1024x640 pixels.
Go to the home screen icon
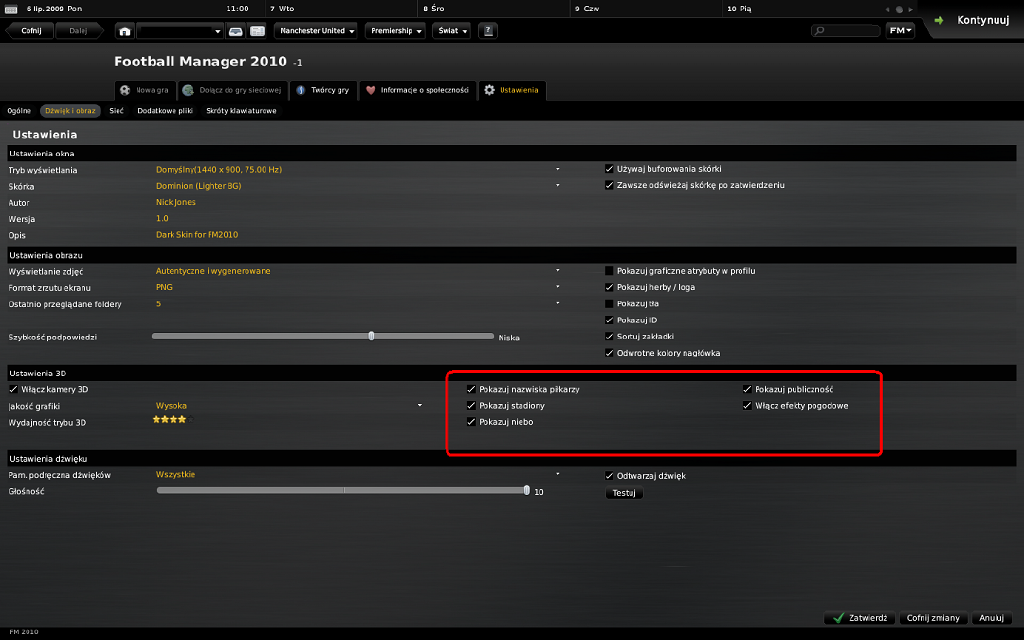125,31
